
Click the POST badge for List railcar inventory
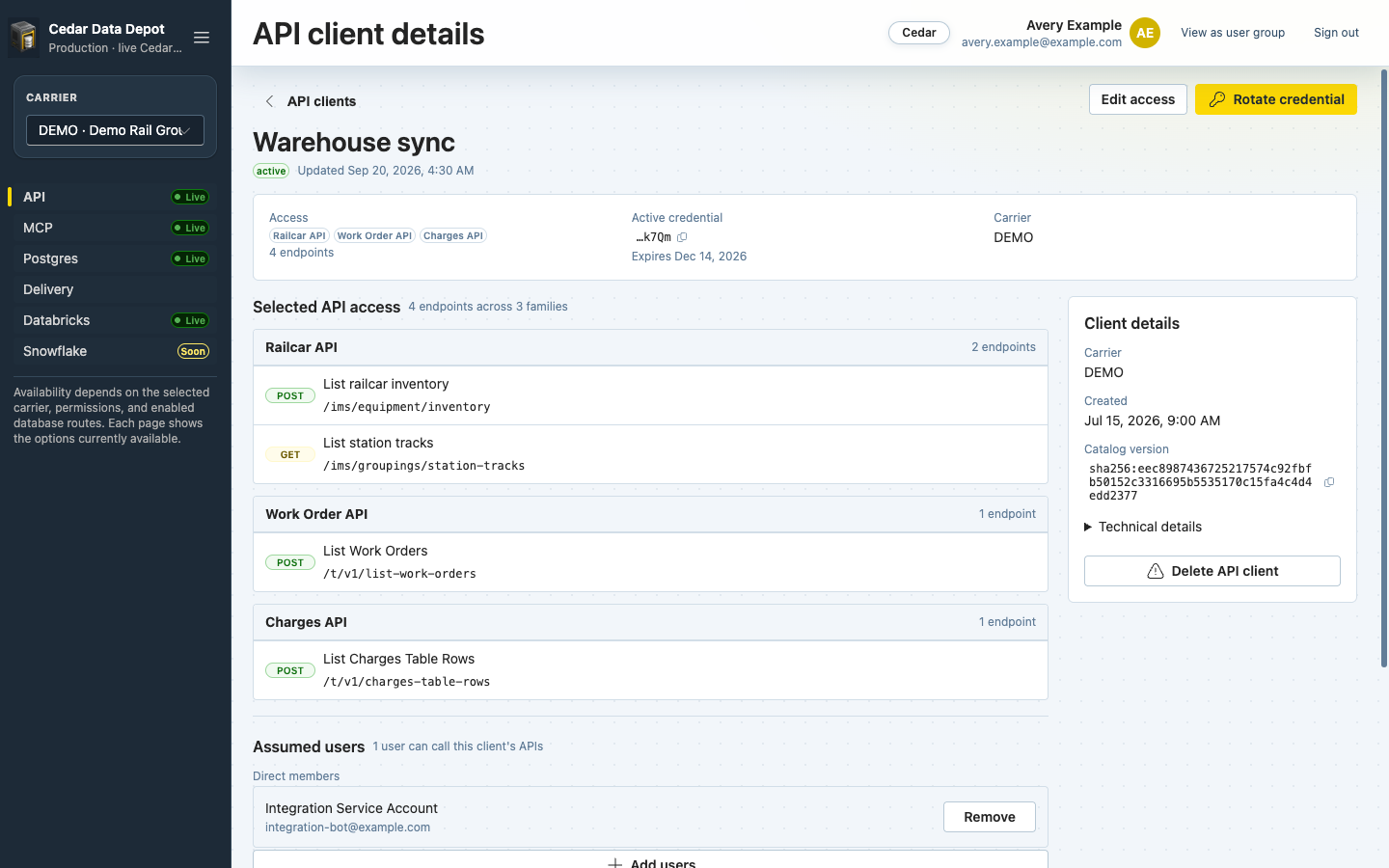pos(290,395)
